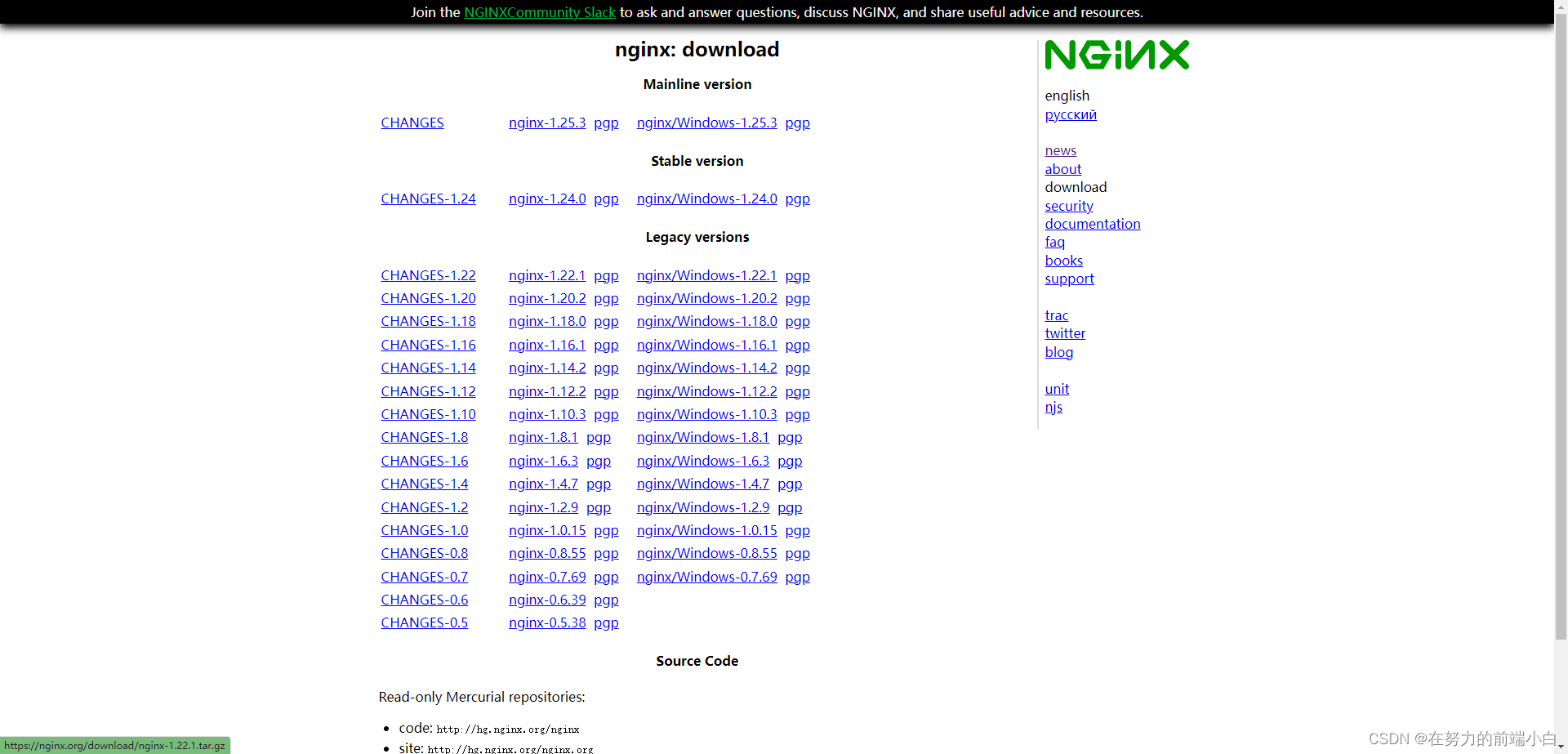1568x754 pixels.
Task: Download nginx/Windows-1.22.1
Action: 707,275
